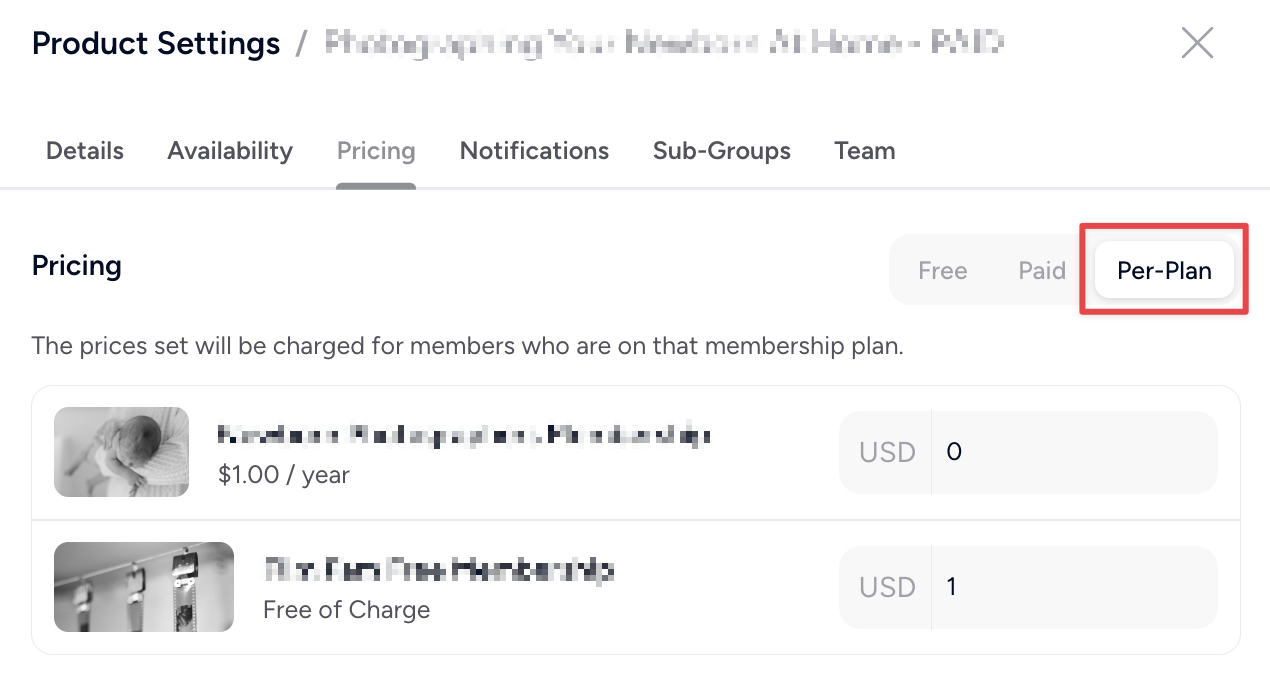Click the blurred product name in the header

click(x=665, y=43)
